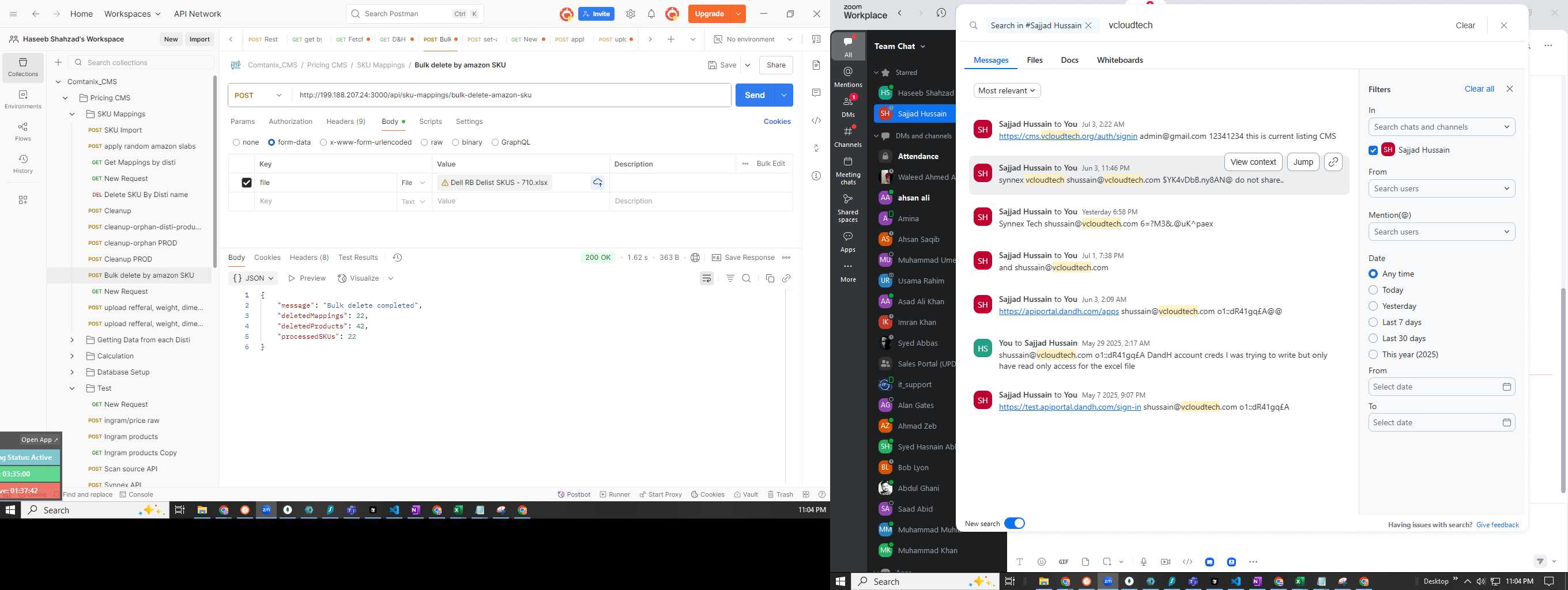Viewport: 1568px width, 590px height.
Task: Click Windows Start button on right taskbar
Action: 840,581
